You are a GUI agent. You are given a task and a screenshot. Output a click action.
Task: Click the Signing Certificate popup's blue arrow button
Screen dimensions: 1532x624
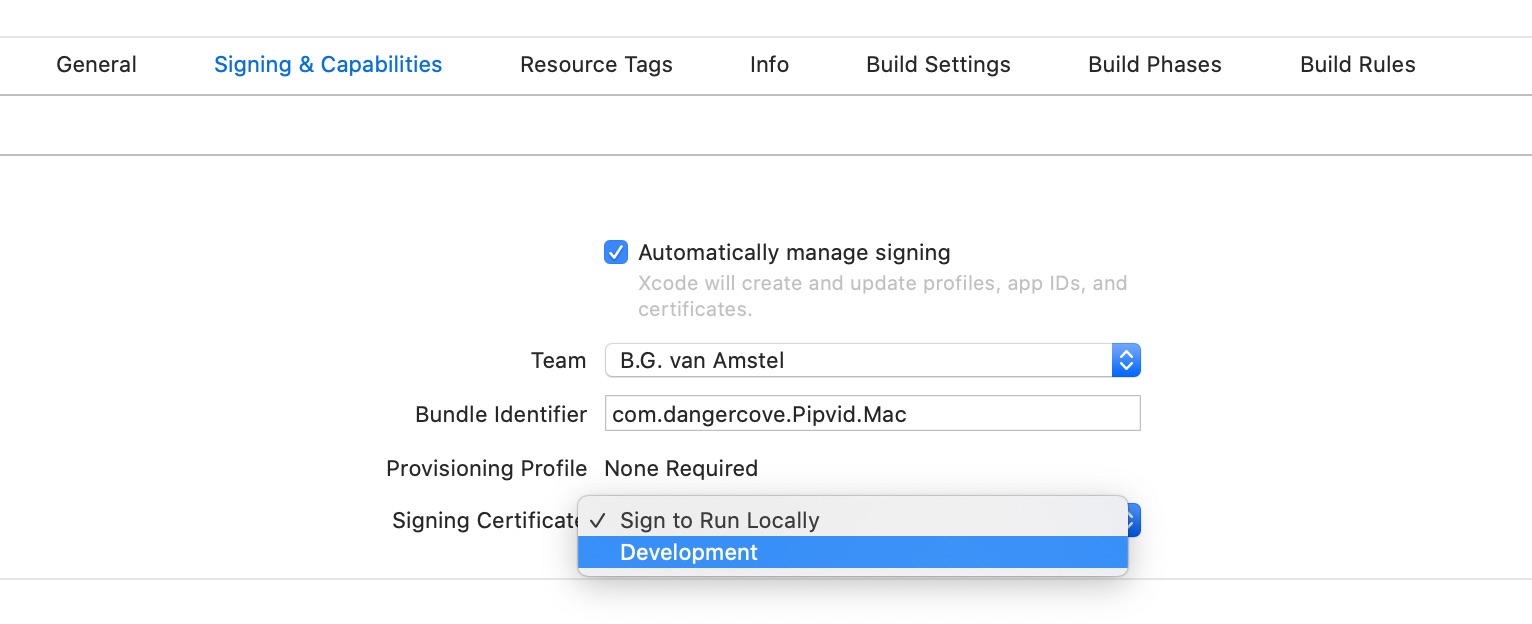[1134, 520]
